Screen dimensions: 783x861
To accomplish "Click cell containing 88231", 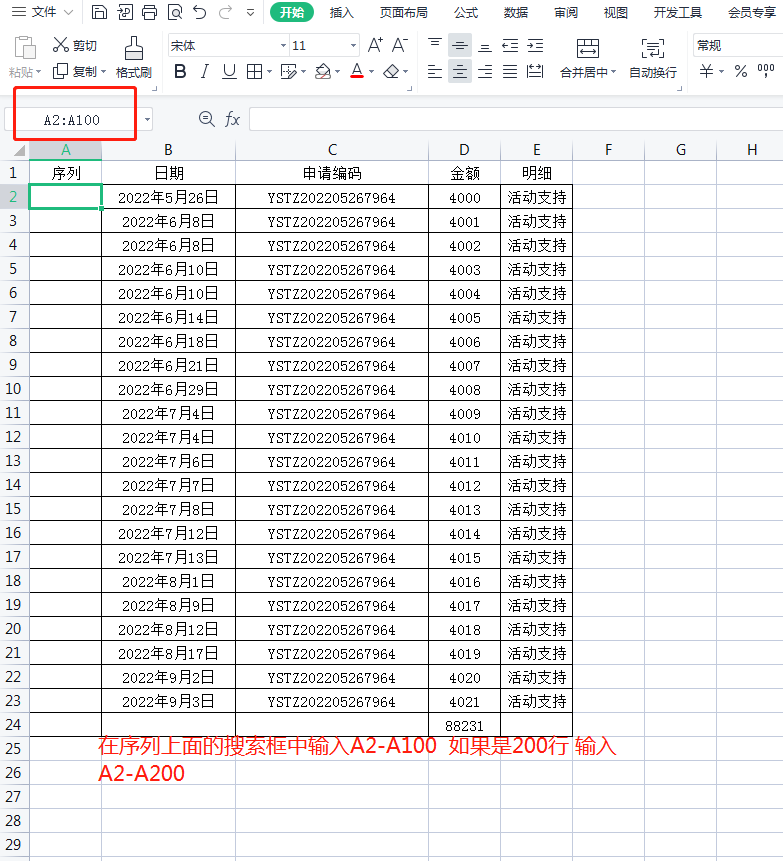I will 465,725.
